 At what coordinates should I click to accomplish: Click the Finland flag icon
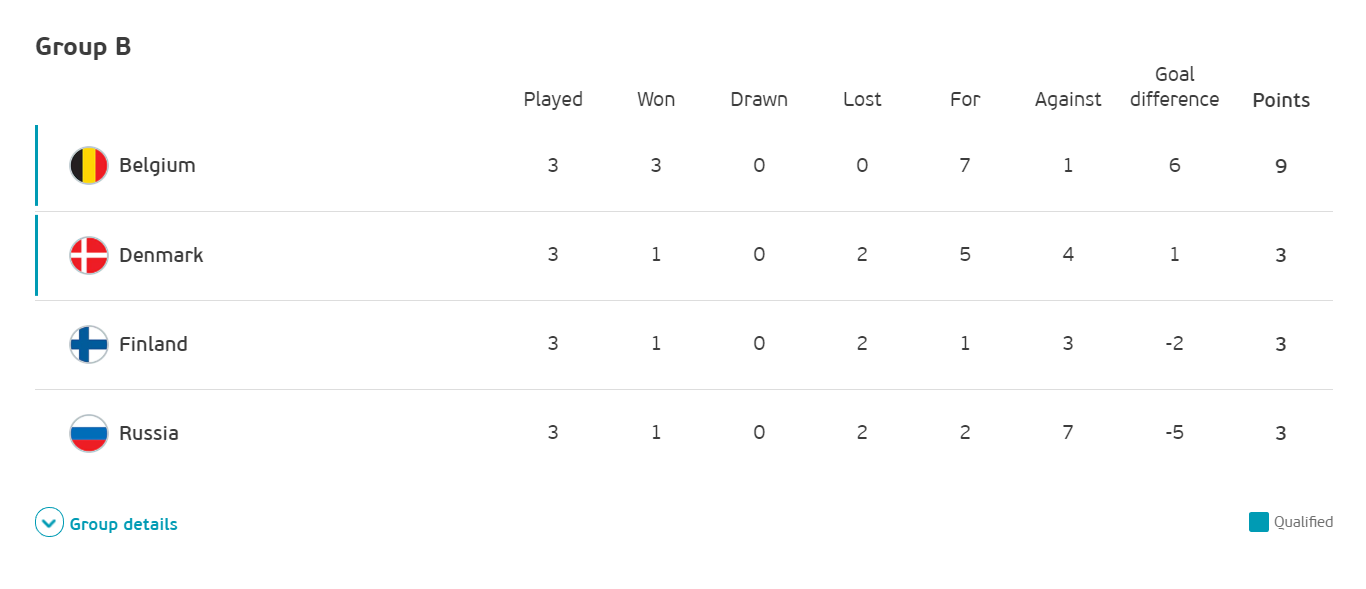pos(89,344)
